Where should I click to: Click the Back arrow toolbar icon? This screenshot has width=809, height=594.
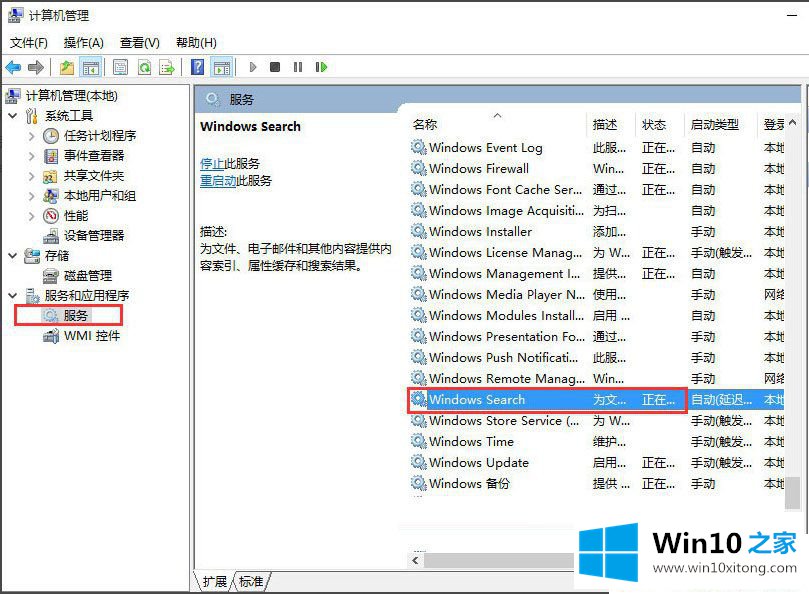pyautogui.click(x=13, y=67)
